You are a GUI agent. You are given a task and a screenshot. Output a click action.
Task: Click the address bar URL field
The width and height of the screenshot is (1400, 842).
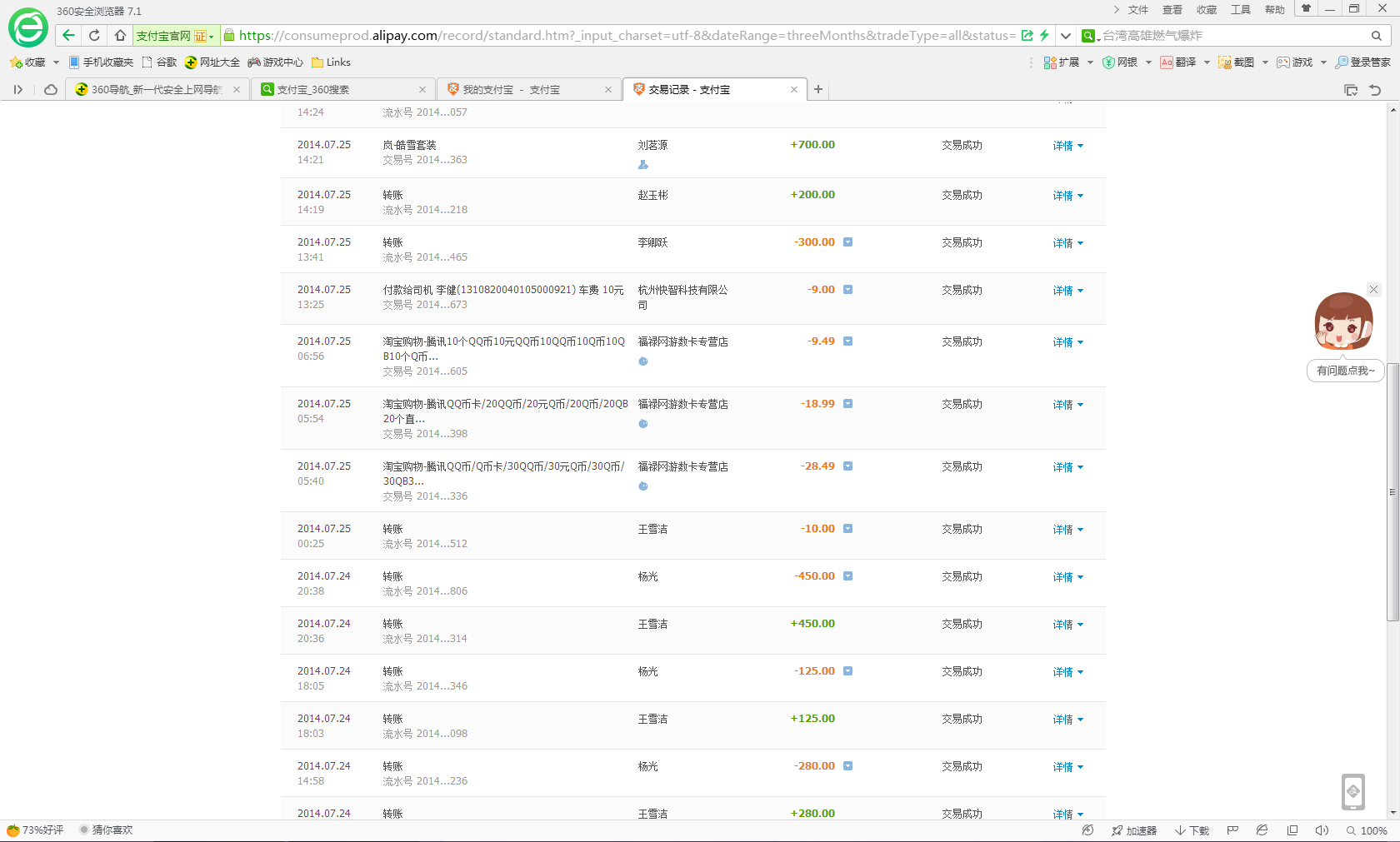[x=625, y=35]
